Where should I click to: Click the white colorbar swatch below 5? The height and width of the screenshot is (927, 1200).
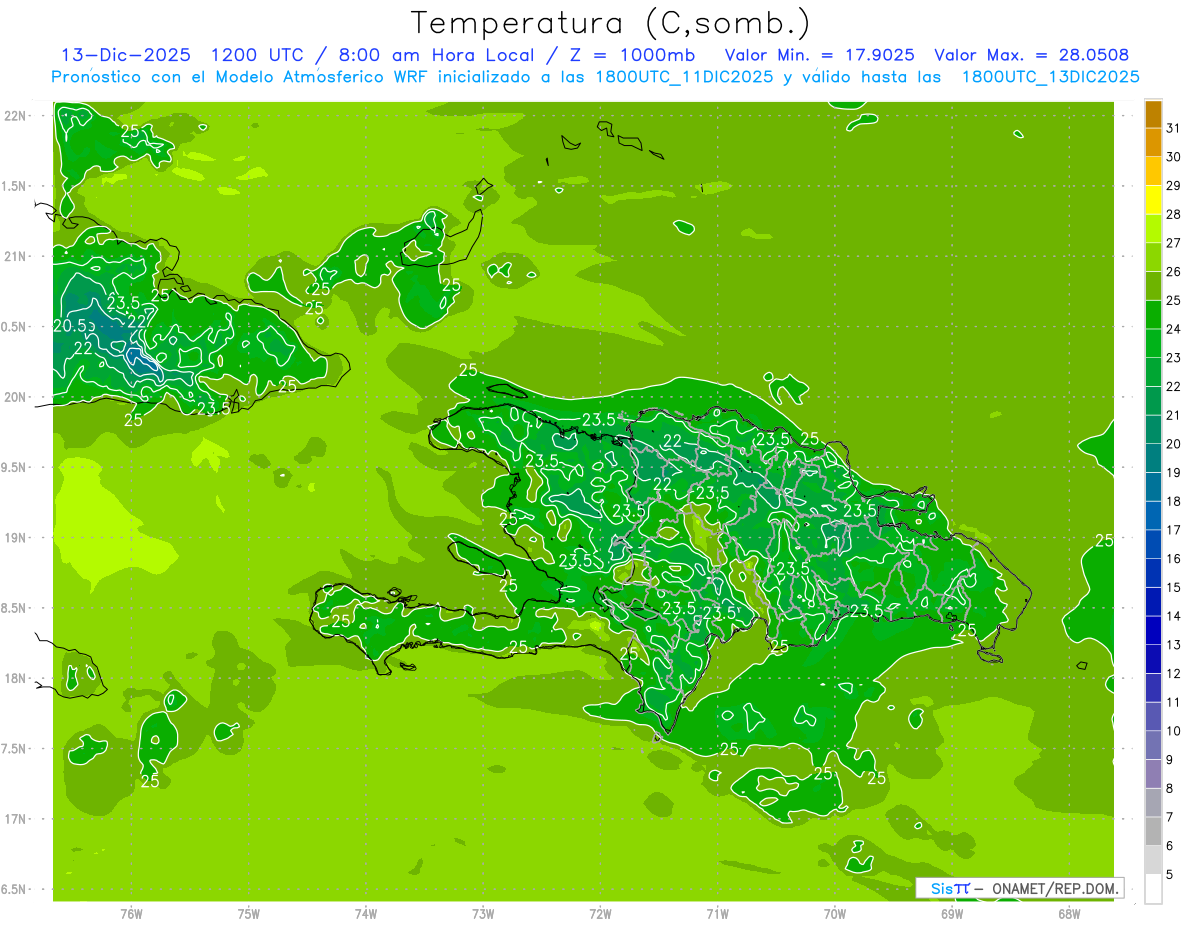[1153, 888]
